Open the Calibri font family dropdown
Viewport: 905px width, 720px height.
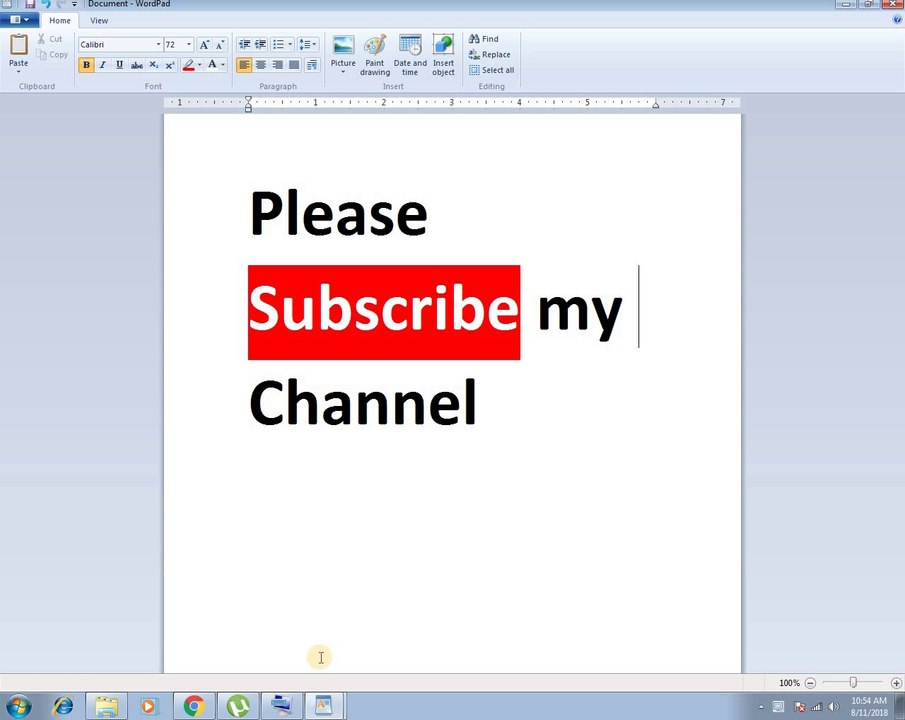[158, 44]
